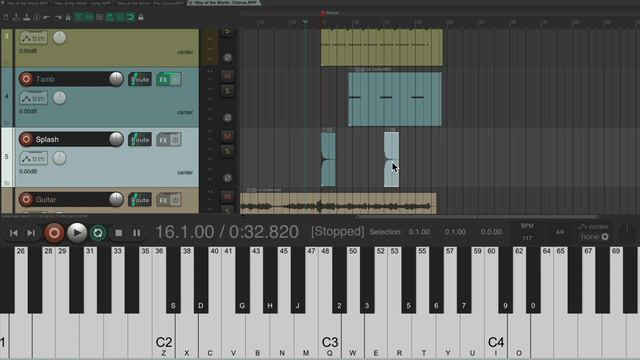Solo the Tamb track
Viewport: 640px width, 360px height.
coord(227,91)
